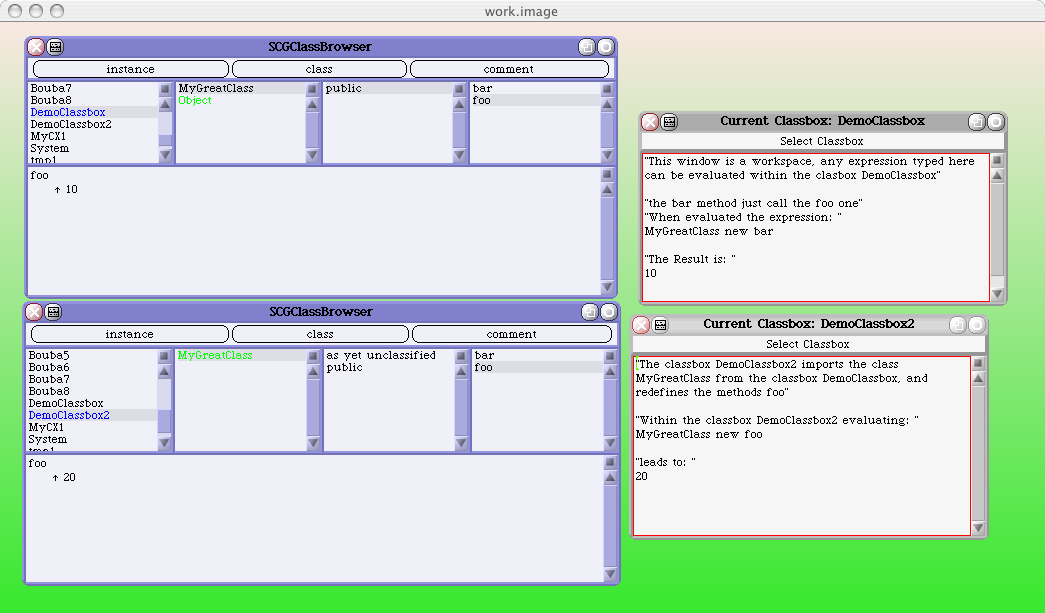
Task: Expand the DemoClassbox workspace window to full size
Action: click(x=976, y=121)
